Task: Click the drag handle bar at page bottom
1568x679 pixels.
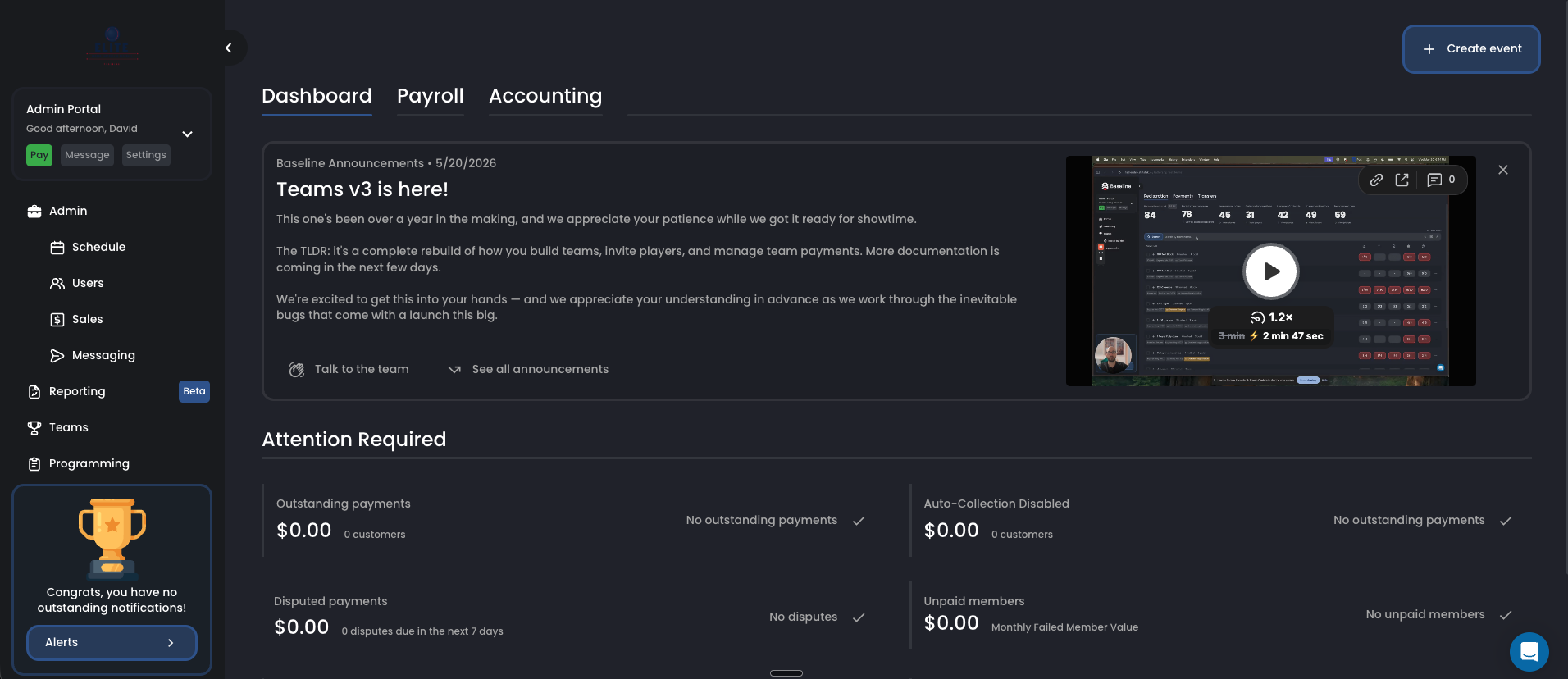Action: point(786,673)
